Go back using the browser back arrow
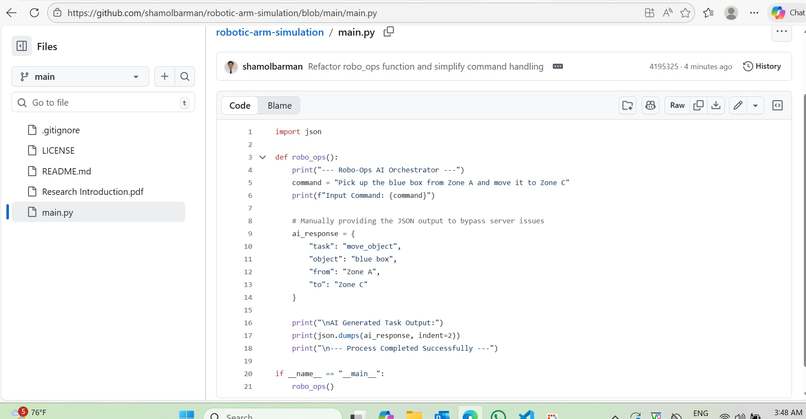This screenshot has width=806, height=419. [x=11, y=13]
